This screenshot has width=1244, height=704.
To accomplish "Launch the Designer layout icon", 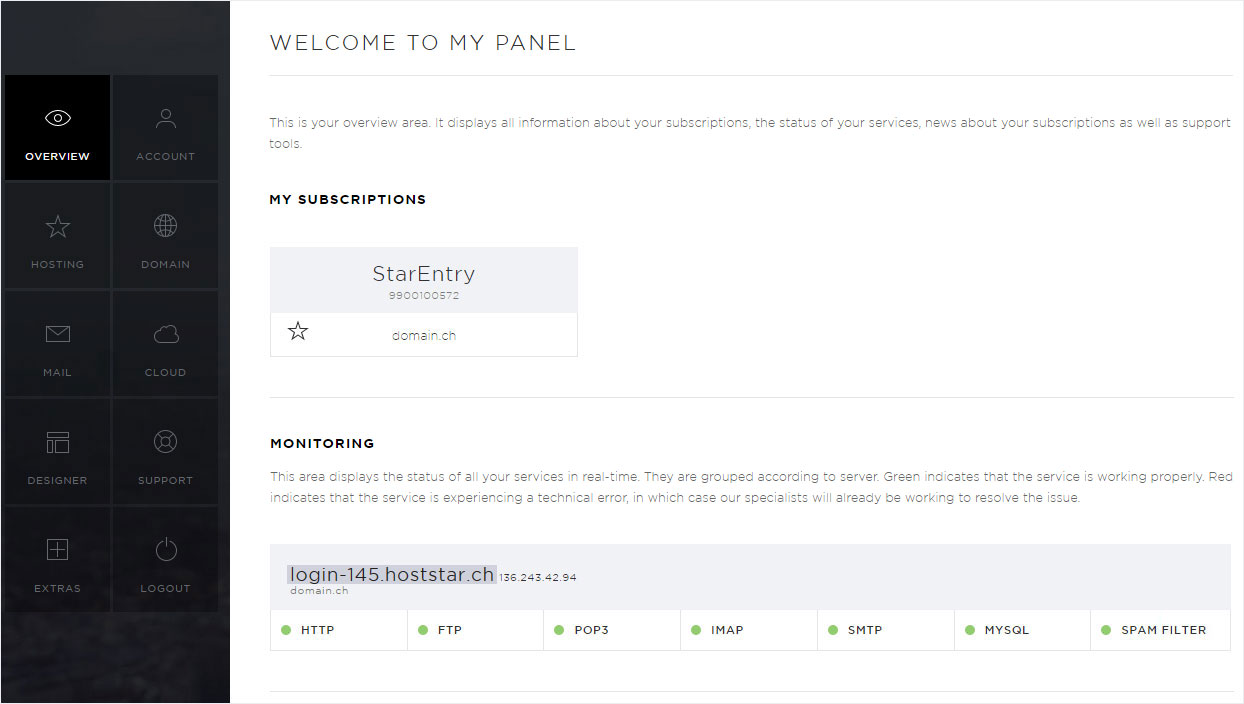I will tap(58, 442).
